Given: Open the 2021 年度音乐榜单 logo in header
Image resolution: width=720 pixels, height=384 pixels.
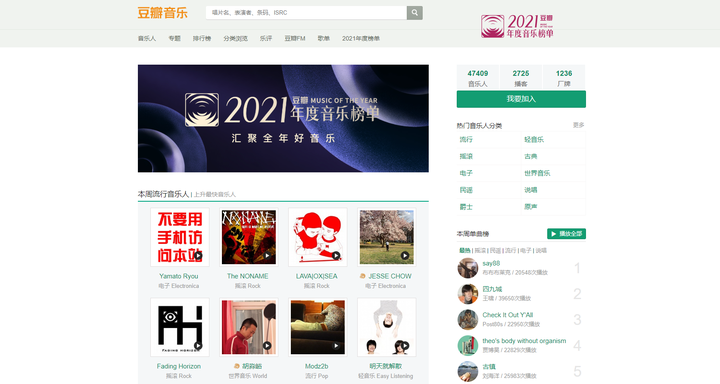Looking at the screenshot, I should tap(517, 26).
